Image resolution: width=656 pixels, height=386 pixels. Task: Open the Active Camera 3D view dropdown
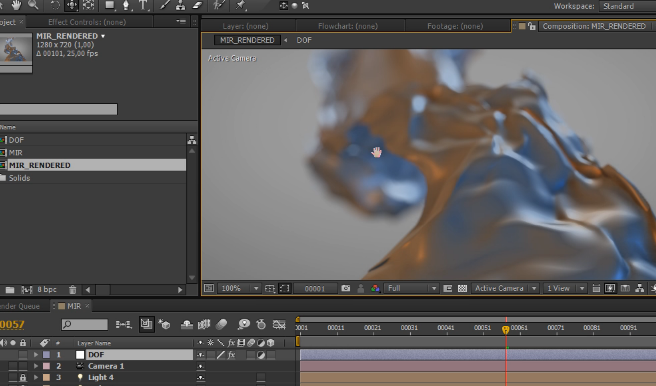(x=505, y=288)
